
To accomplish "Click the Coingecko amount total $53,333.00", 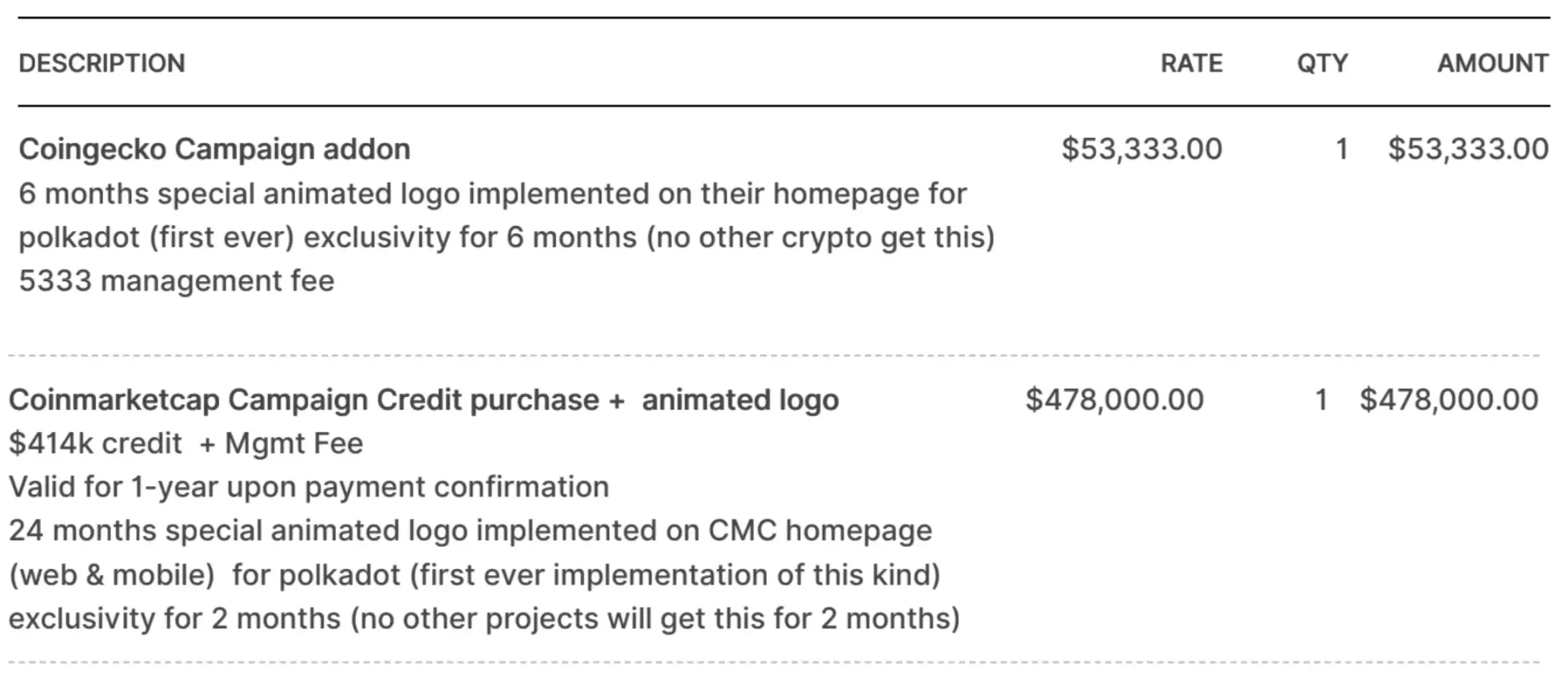I will (x=1468, y=149).
